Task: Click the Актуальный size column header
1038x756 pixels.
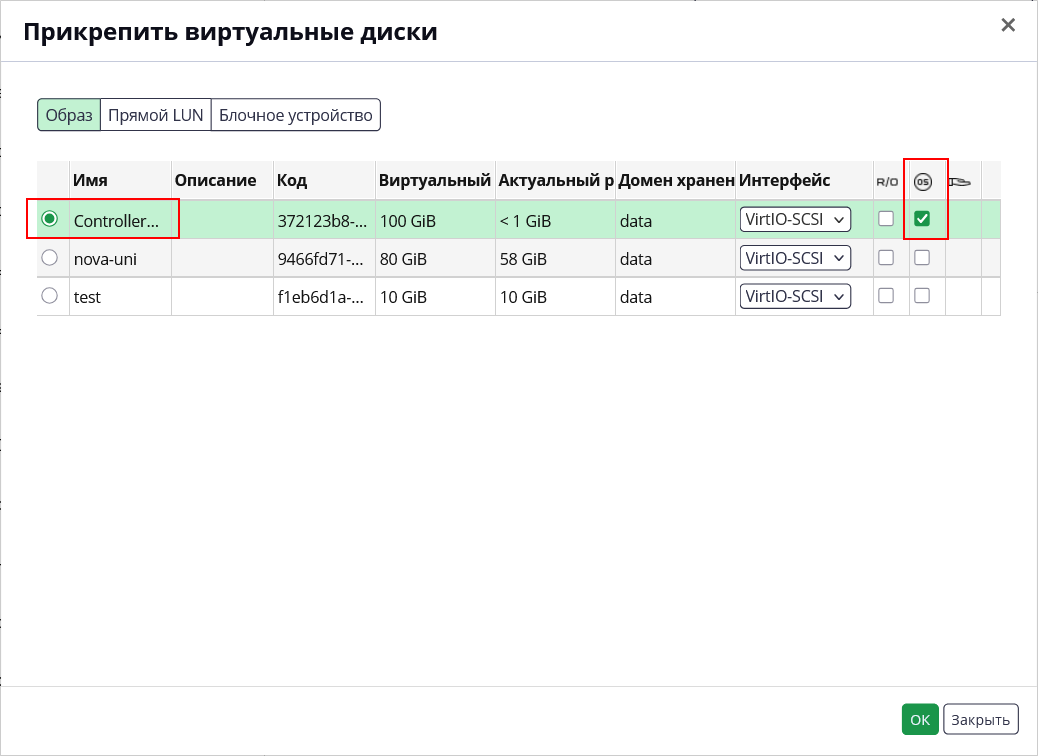Action: (x=556, y=181)
